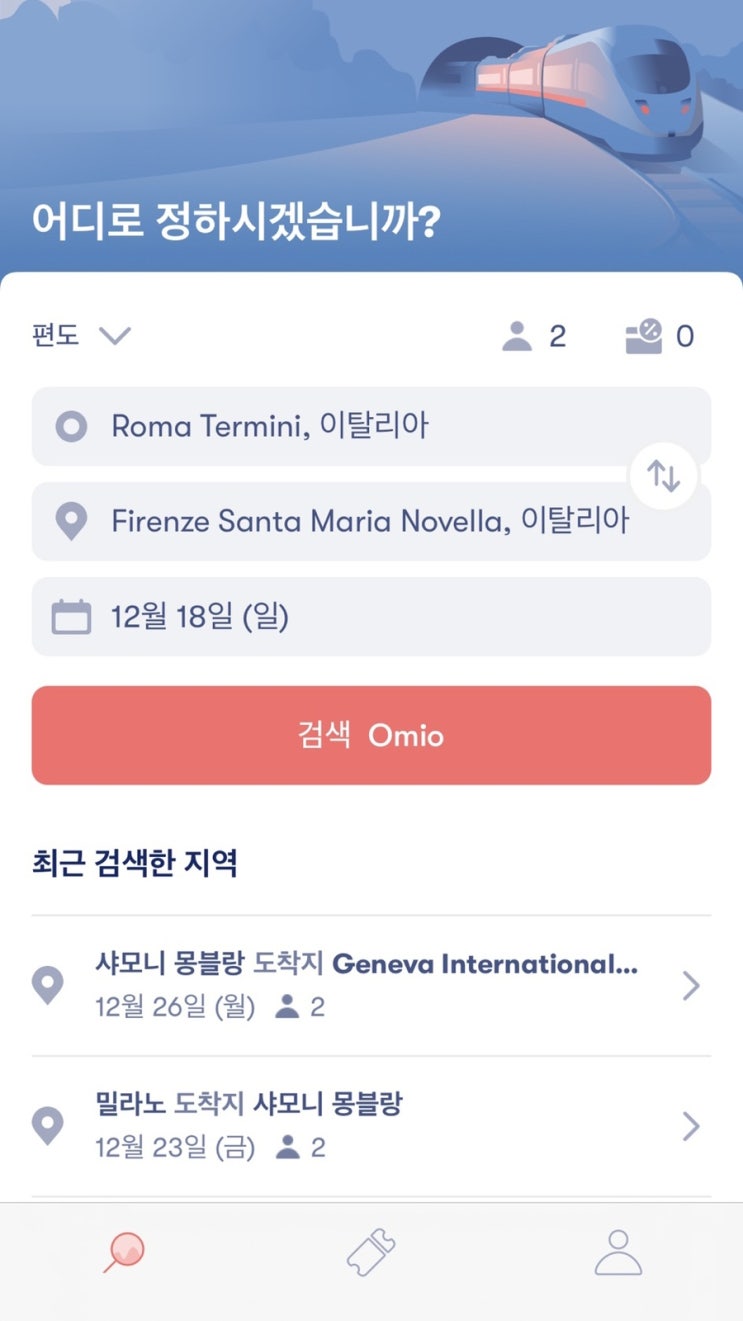
Task: Edit the Roma Termini departure field
Action: point(371,426)
